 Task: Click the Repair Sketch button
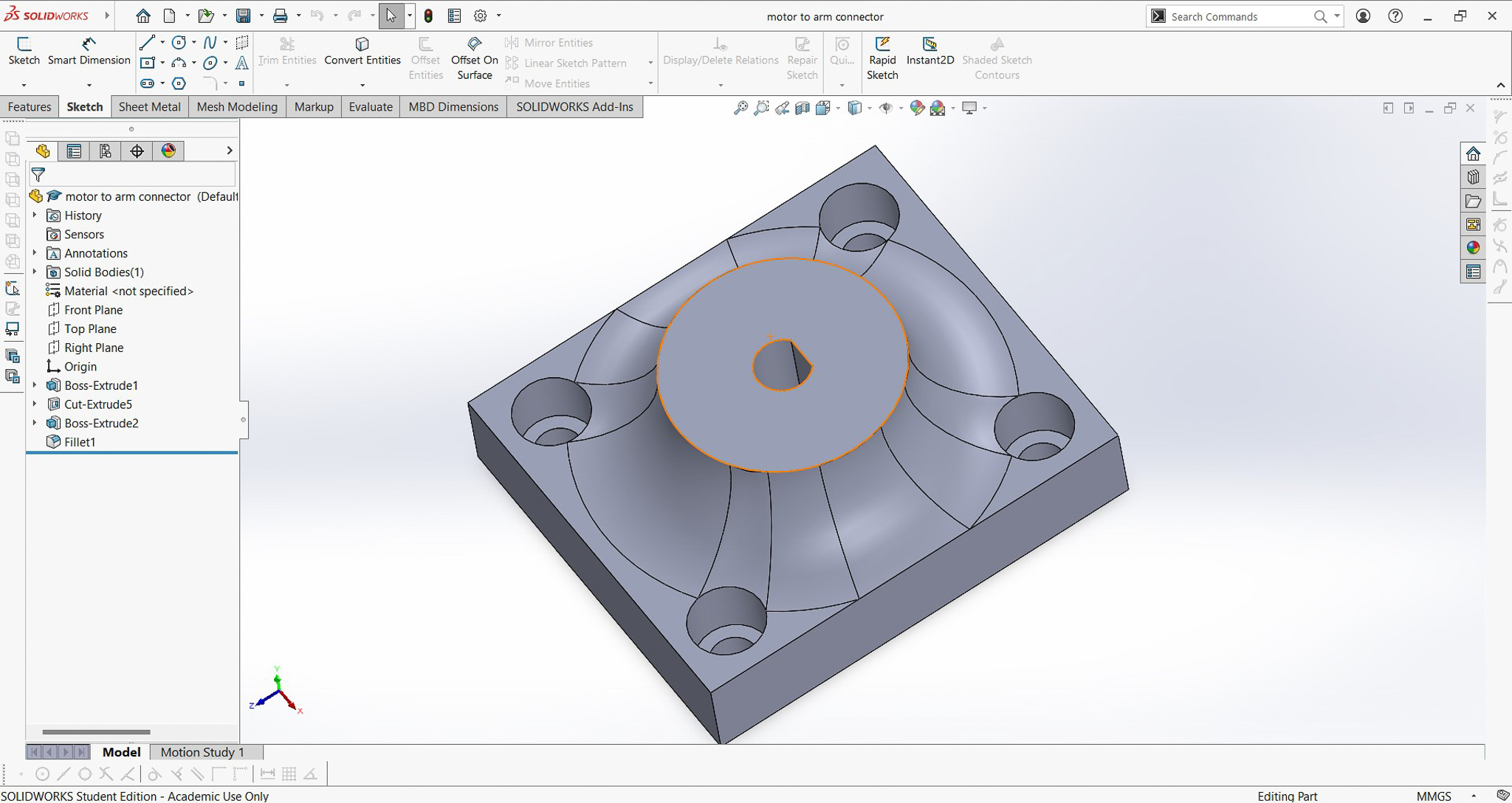(802, 59)
